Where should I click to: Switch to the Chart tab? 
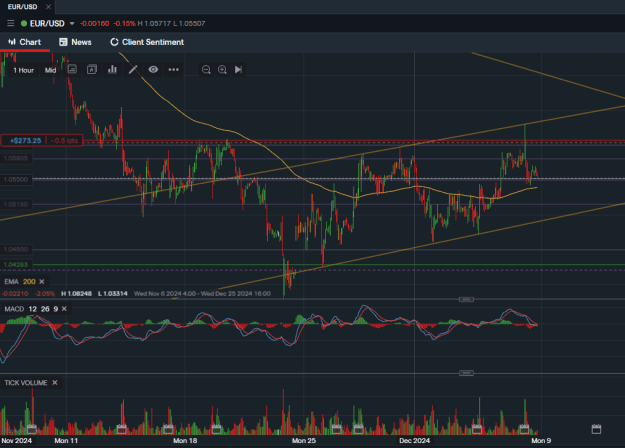(25, 42)
